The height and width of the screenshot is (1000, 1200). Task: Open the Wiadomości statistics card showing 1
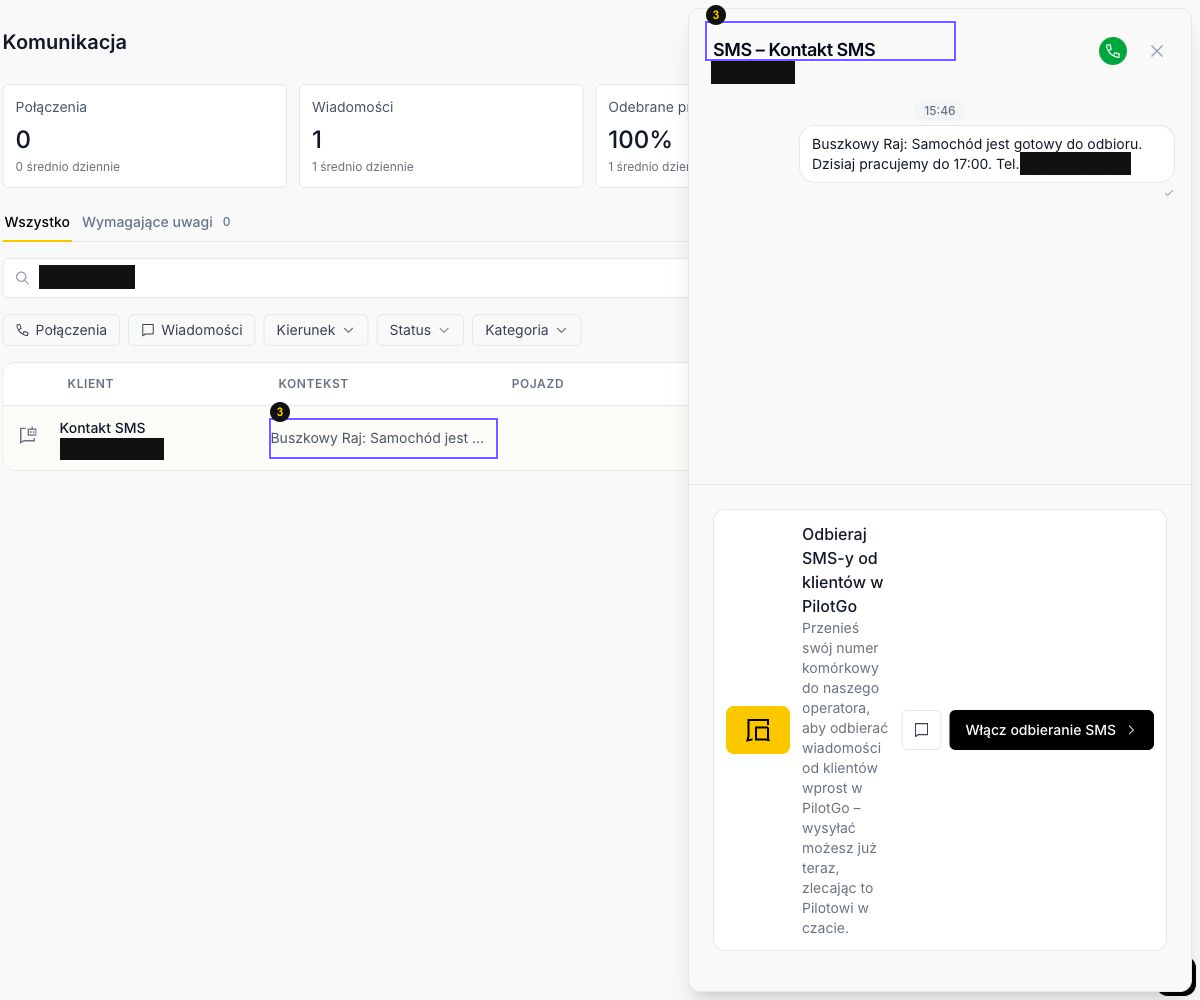tap(441, 136)
